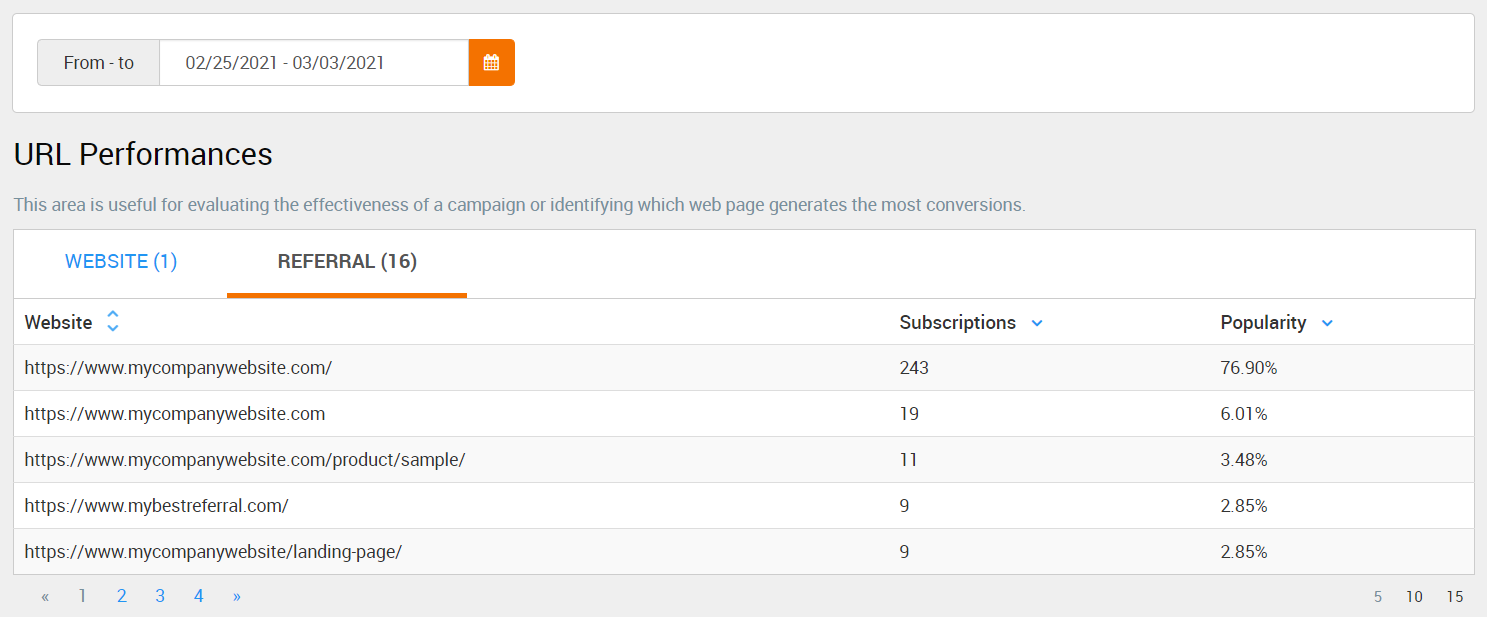Viewport: 1487px width, 617px height.
Task: Select the landing-page URL row
Action: 744,552
